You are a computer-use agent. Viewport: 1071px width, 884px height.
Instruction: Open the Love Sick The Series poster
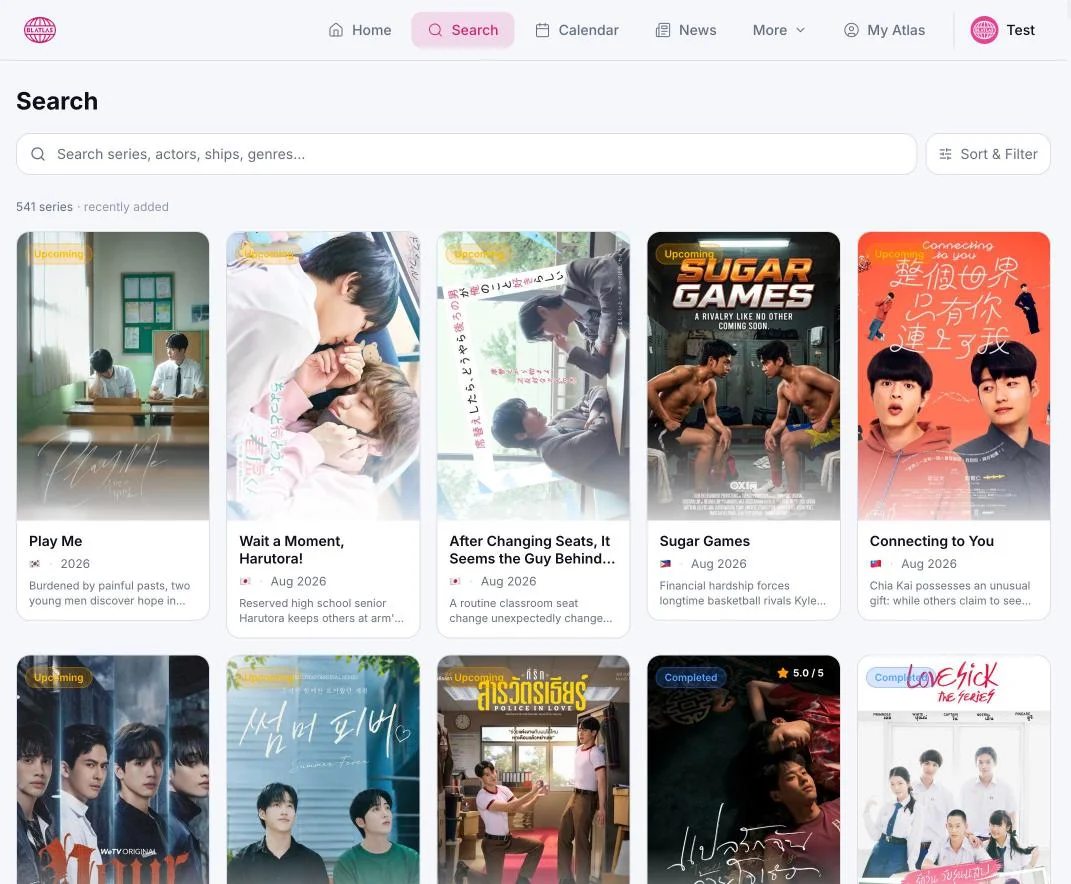(x=954, y=770)
